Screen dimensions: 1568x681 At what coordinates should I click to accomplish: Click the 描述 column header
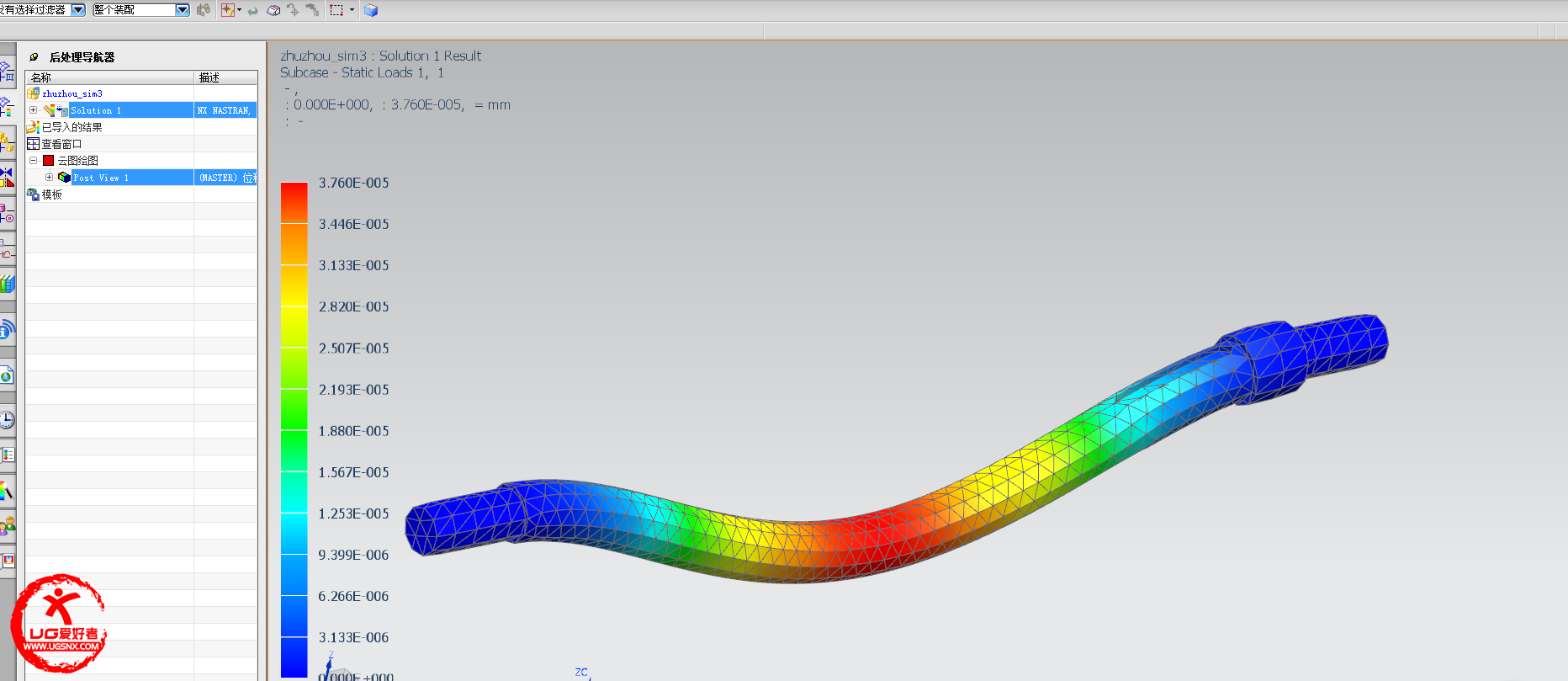226,77
